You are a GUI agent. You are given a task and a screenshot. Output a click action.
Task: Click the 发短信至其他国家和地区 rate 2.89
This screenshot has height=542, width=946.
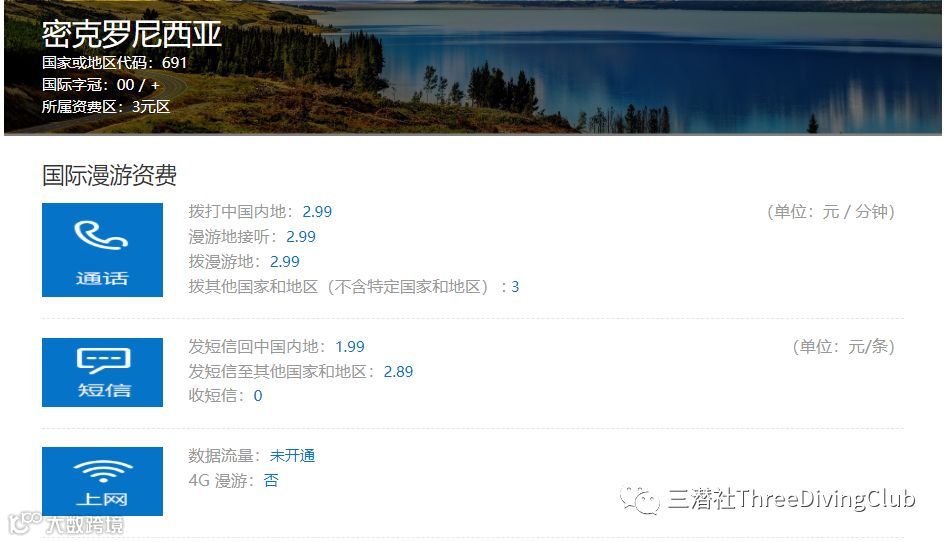(398, 371)
